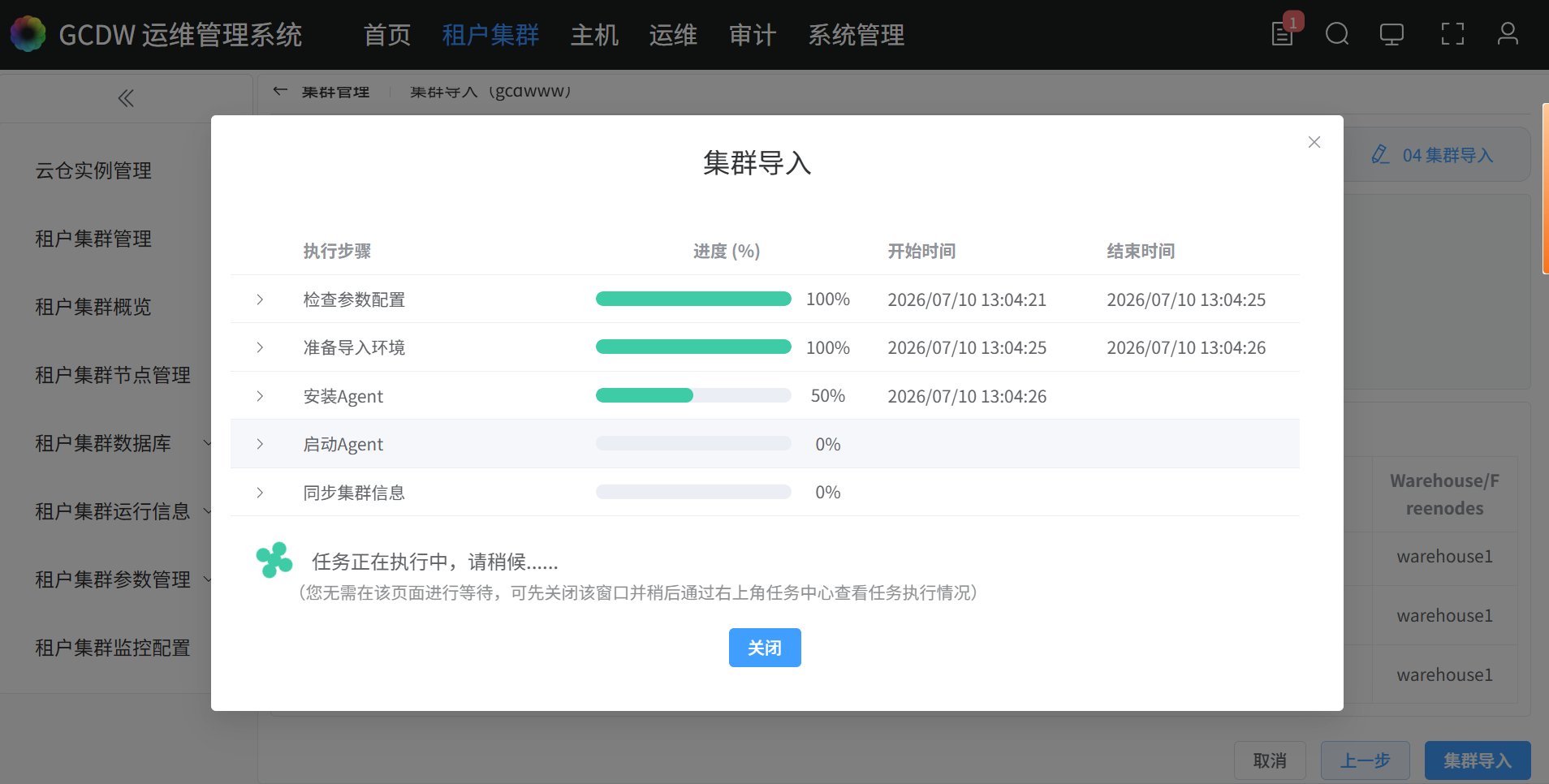Click the 50% progress value
The width and height of the screenshot is (1549, 784).
click(828, 396)
